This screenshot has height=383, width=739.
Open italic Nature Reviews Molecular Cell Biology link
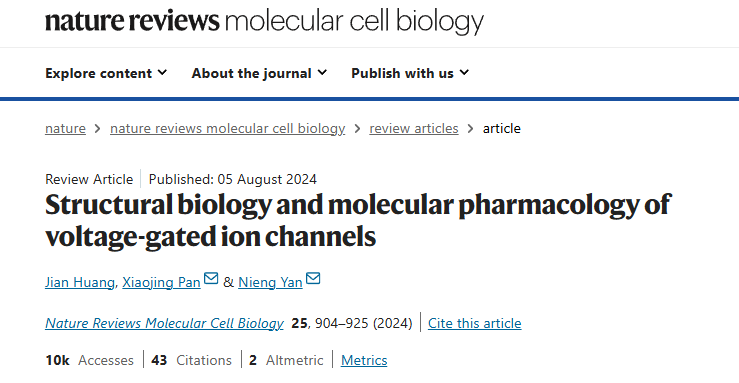(x=164, y=323)
